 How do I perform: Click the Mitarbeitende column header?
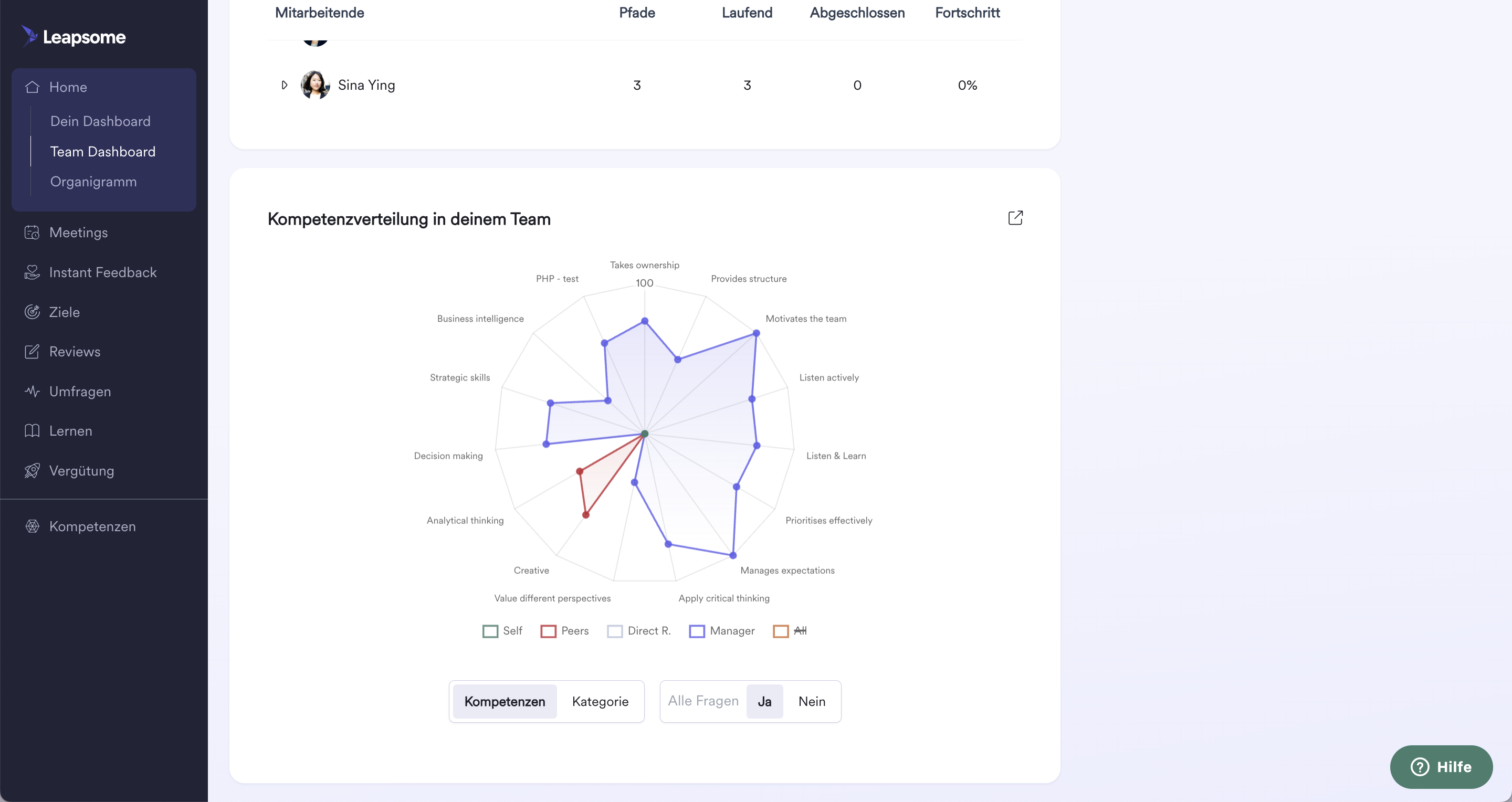coord(319,12)
